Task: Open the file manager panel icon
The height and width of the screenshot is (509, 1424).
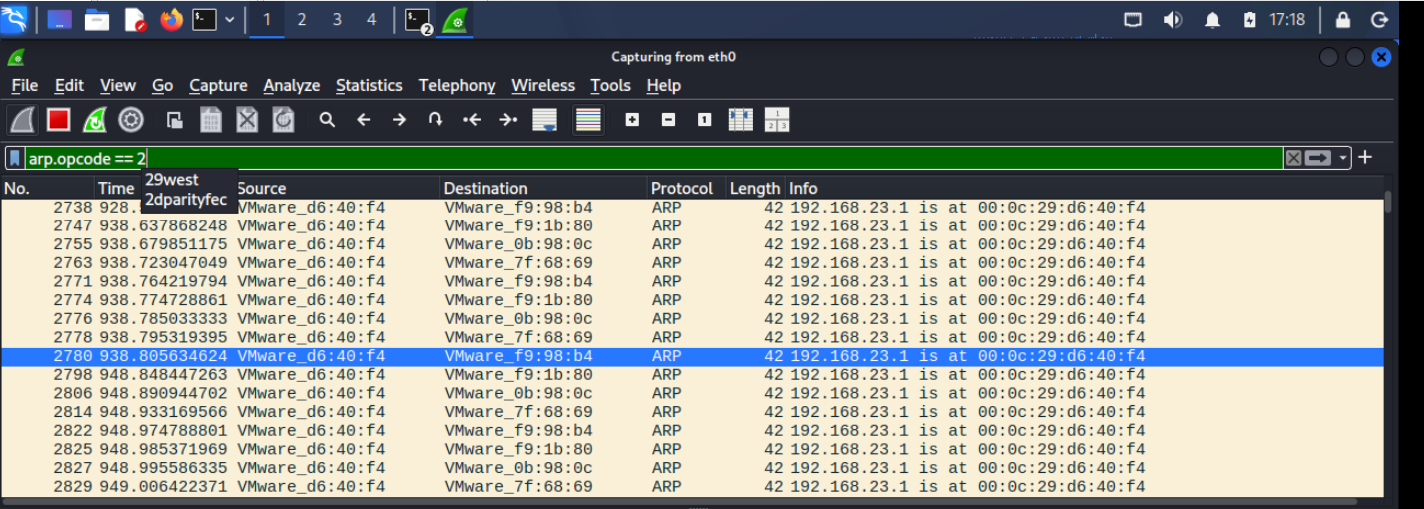Action: (97, 19)
